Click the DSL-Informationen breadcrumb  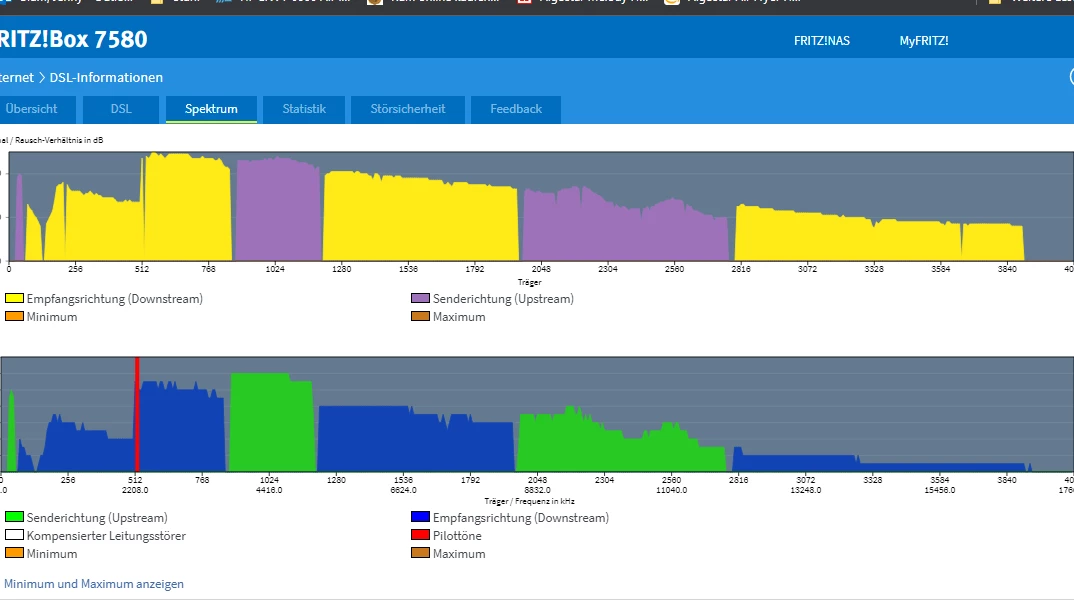106,77
